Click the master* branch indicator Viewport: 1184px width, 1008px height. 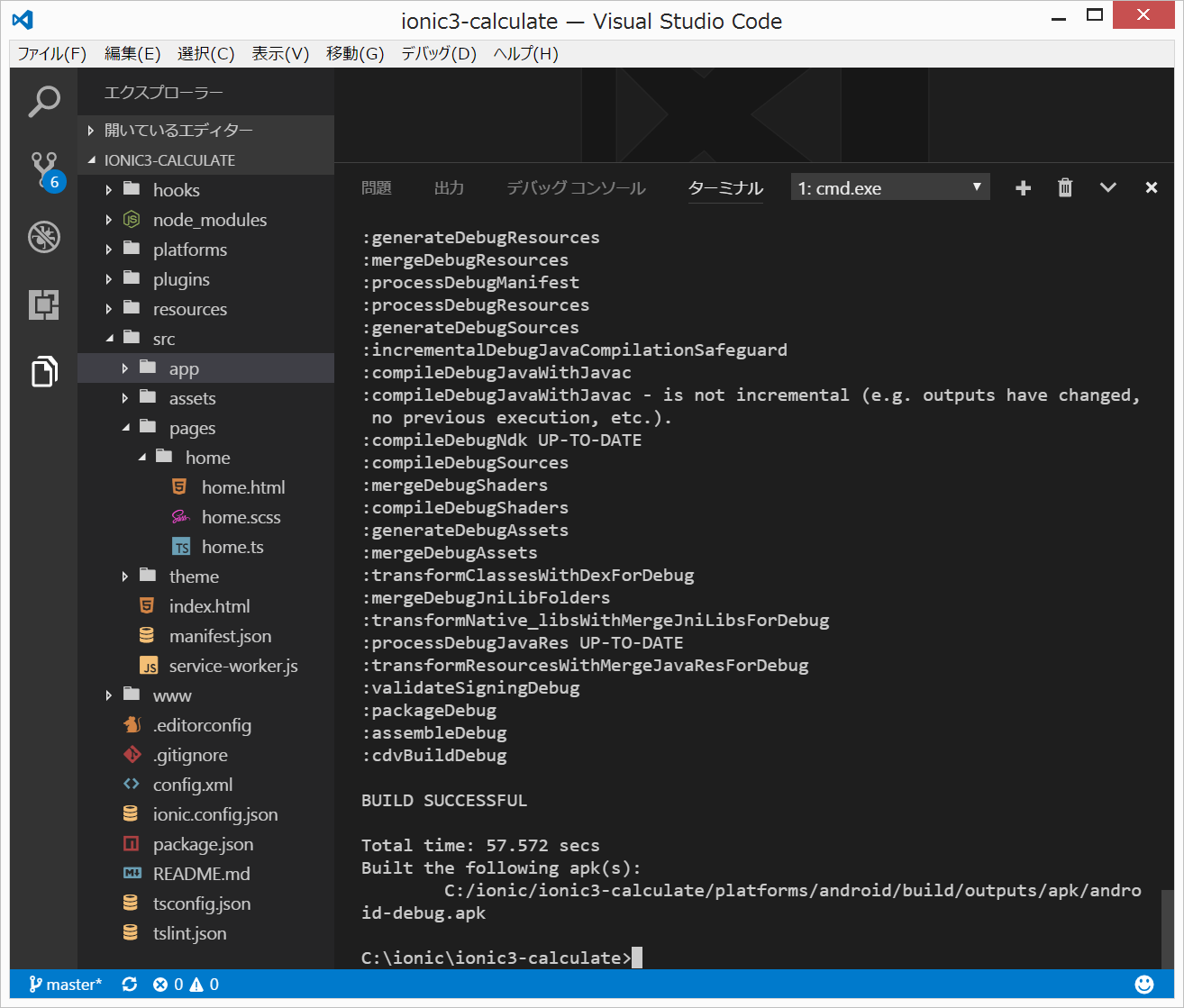coord(66,985)
